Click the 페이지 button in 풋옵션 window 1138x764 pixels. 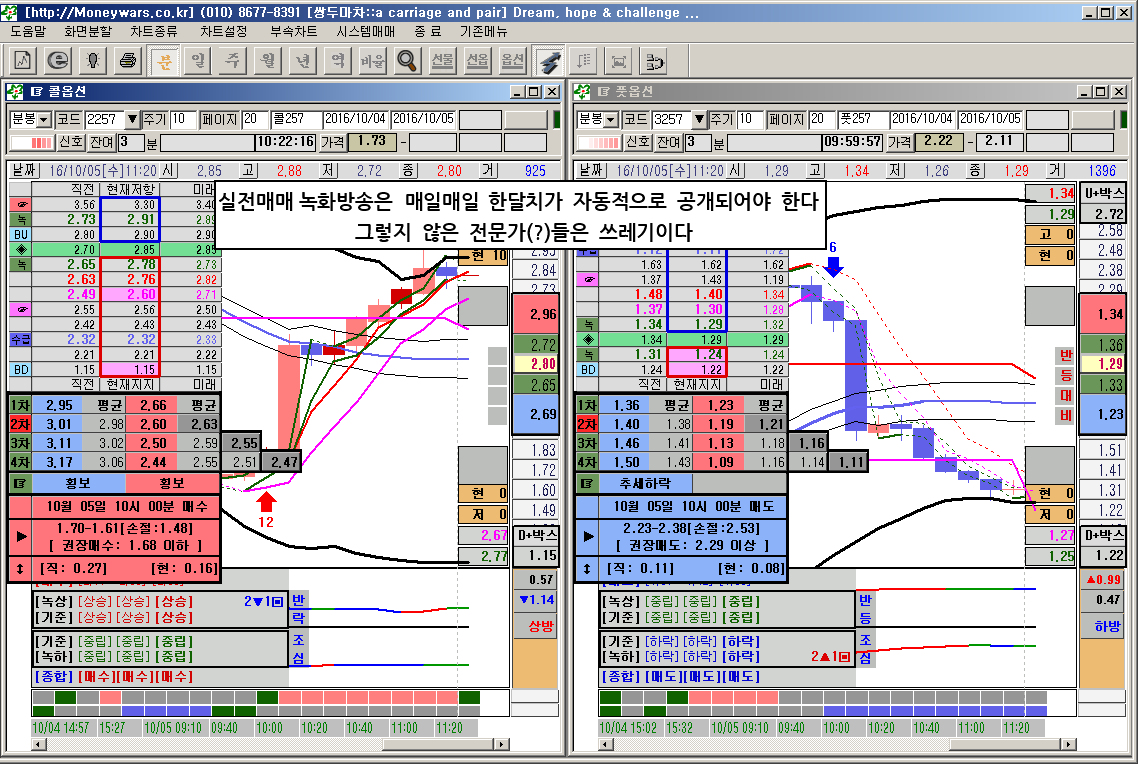787,119
